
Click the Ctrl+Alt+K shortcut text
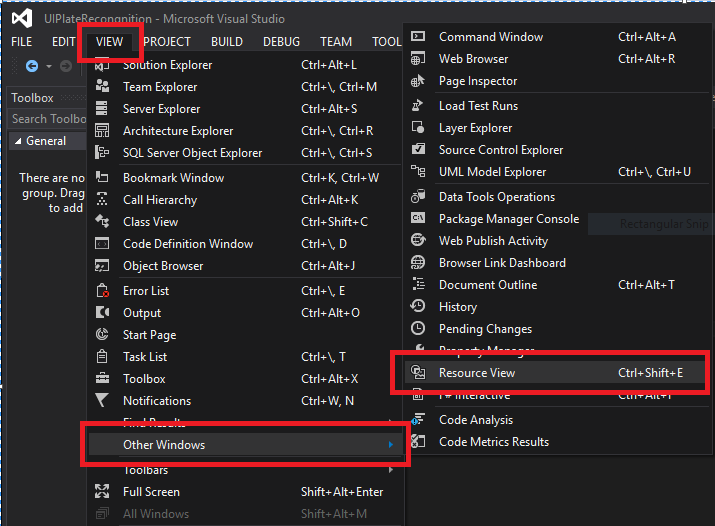(x=330, y=200)
